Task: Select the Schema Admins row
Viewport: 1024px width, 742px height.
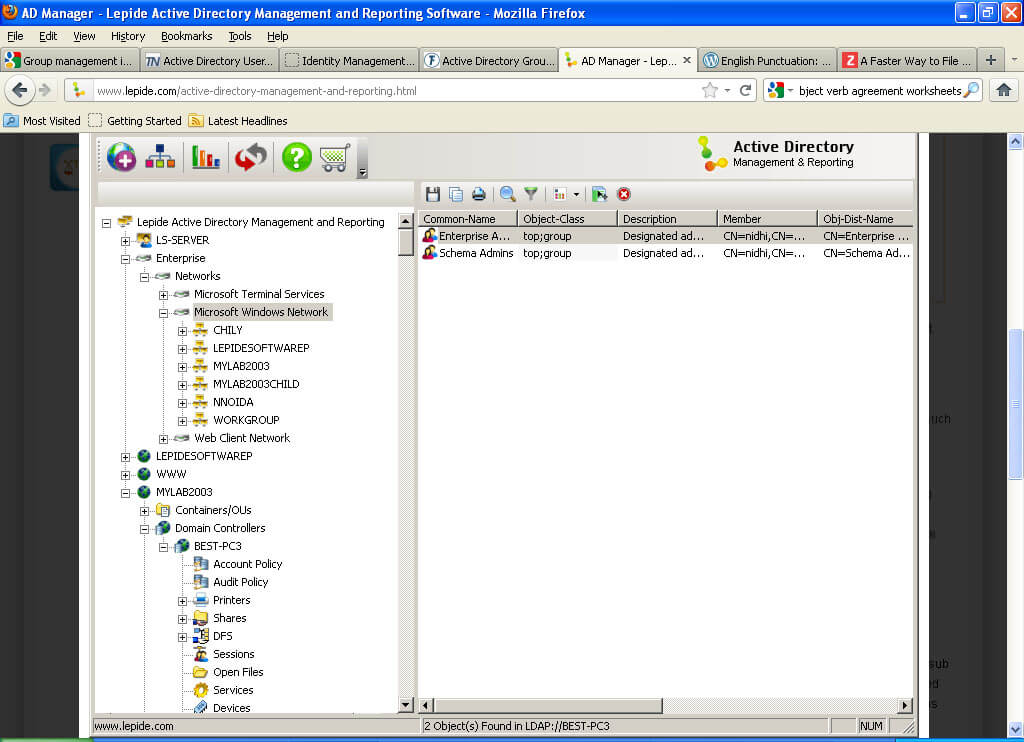Action: pyautogui.click(x=666, y=253)
